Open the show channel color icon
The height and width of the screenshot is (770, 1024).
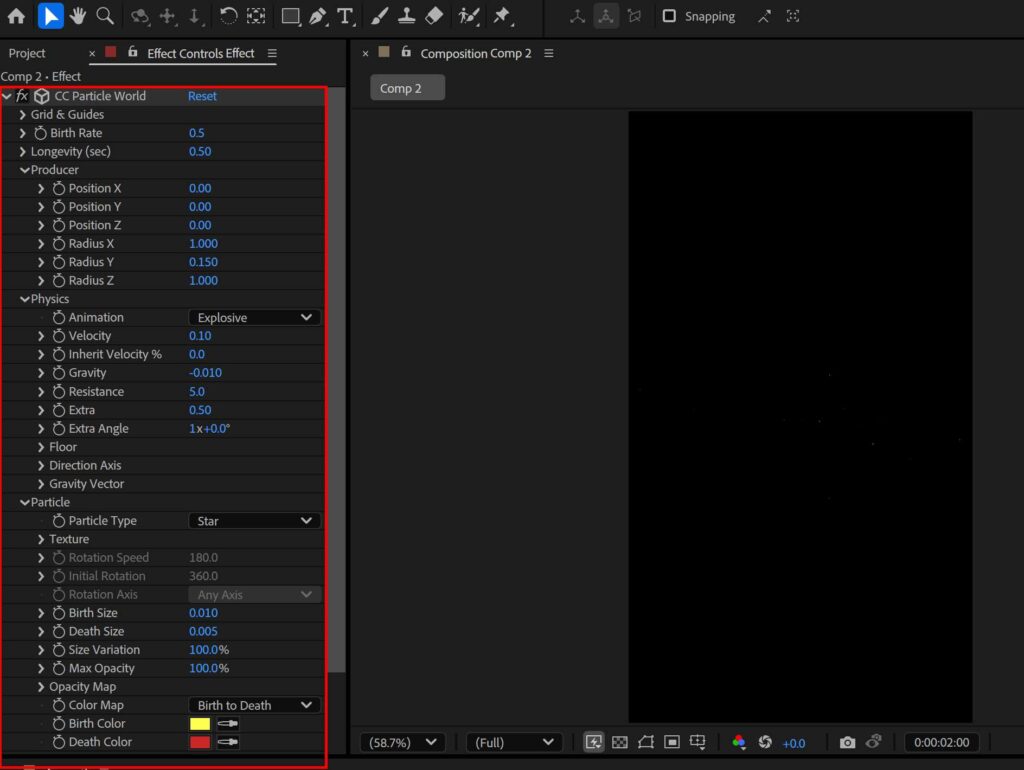[x=739, y=743]
